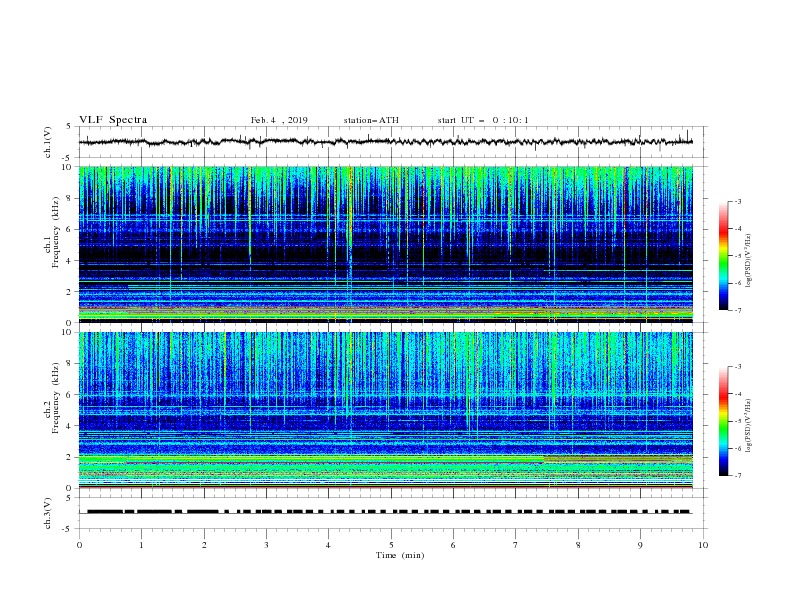
Task: Click the time axis tick label '3'
Action: (266, 545)
